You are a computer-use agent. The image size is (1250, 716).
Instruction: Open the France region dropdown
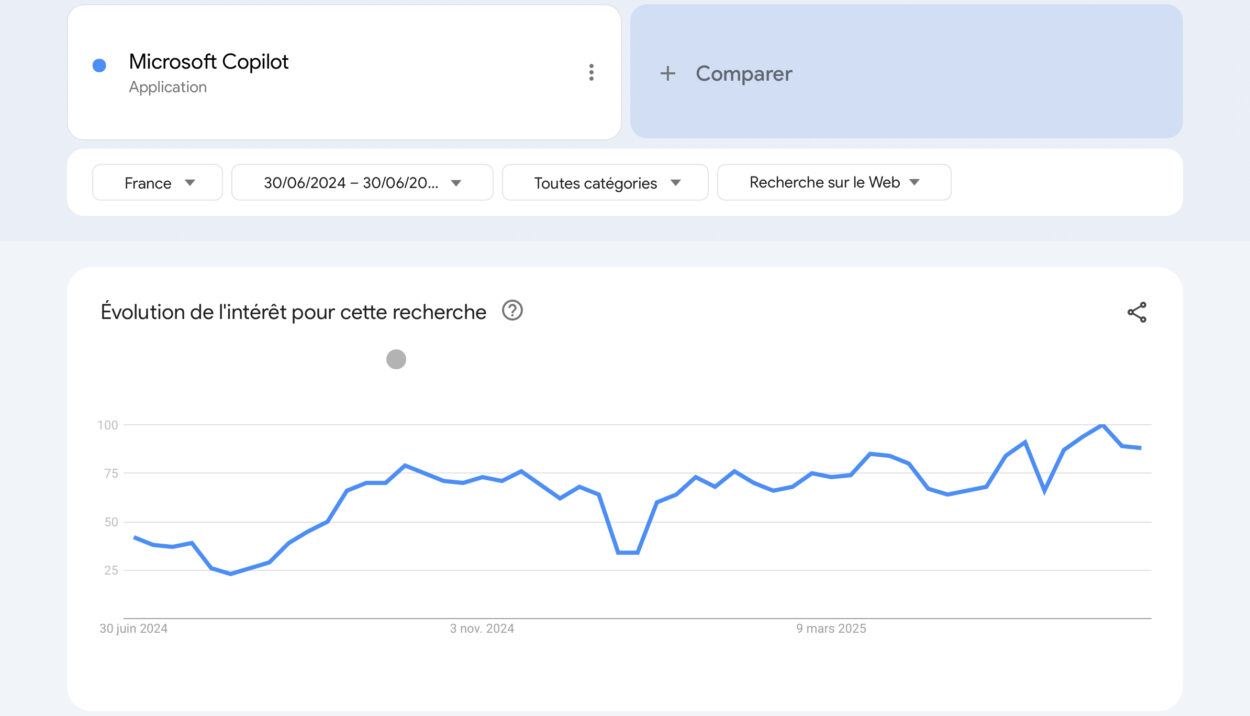(x=157, y=183)
